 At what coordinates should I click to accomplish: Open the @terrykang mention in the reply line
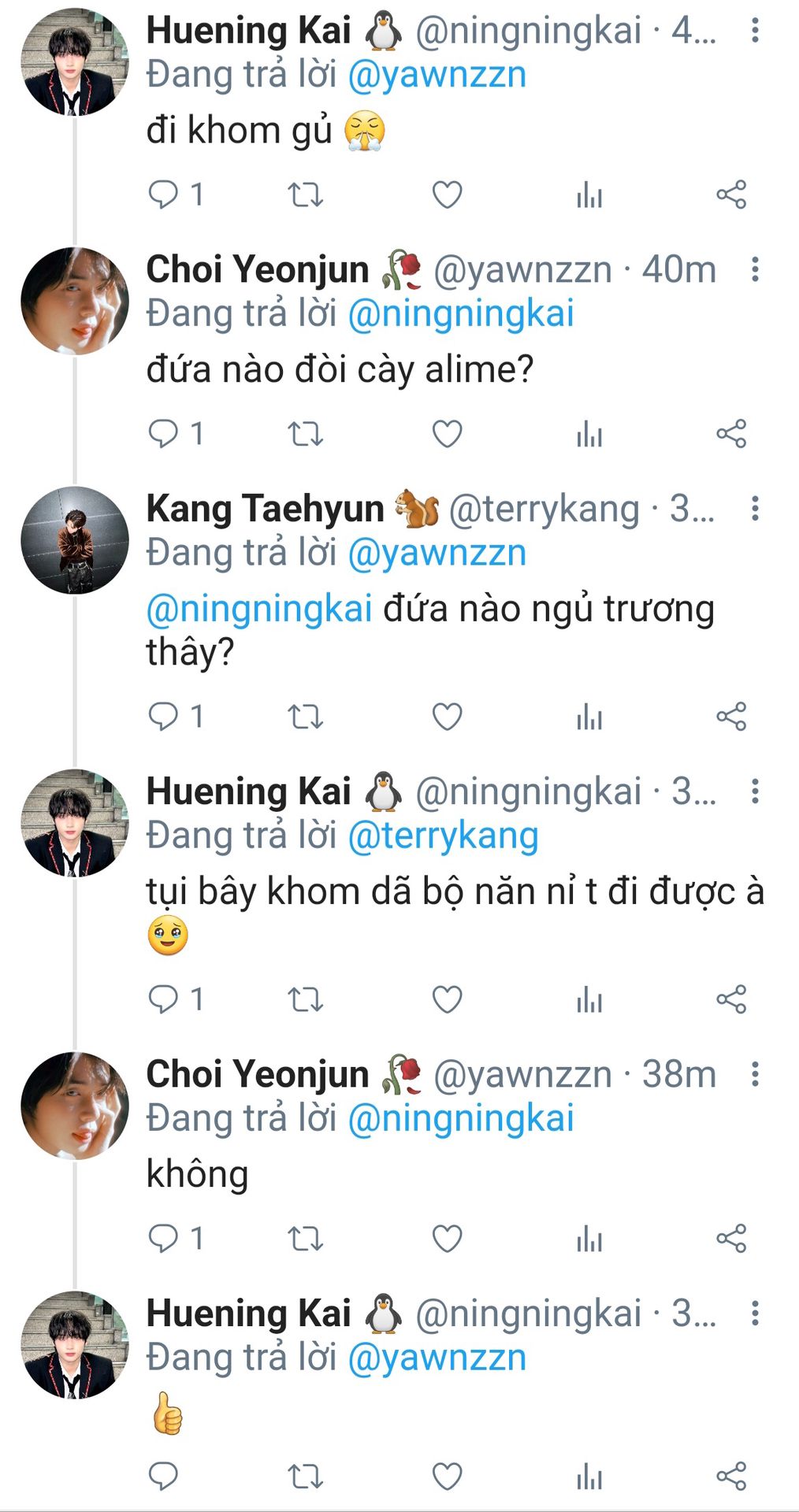tap(443, 836)
